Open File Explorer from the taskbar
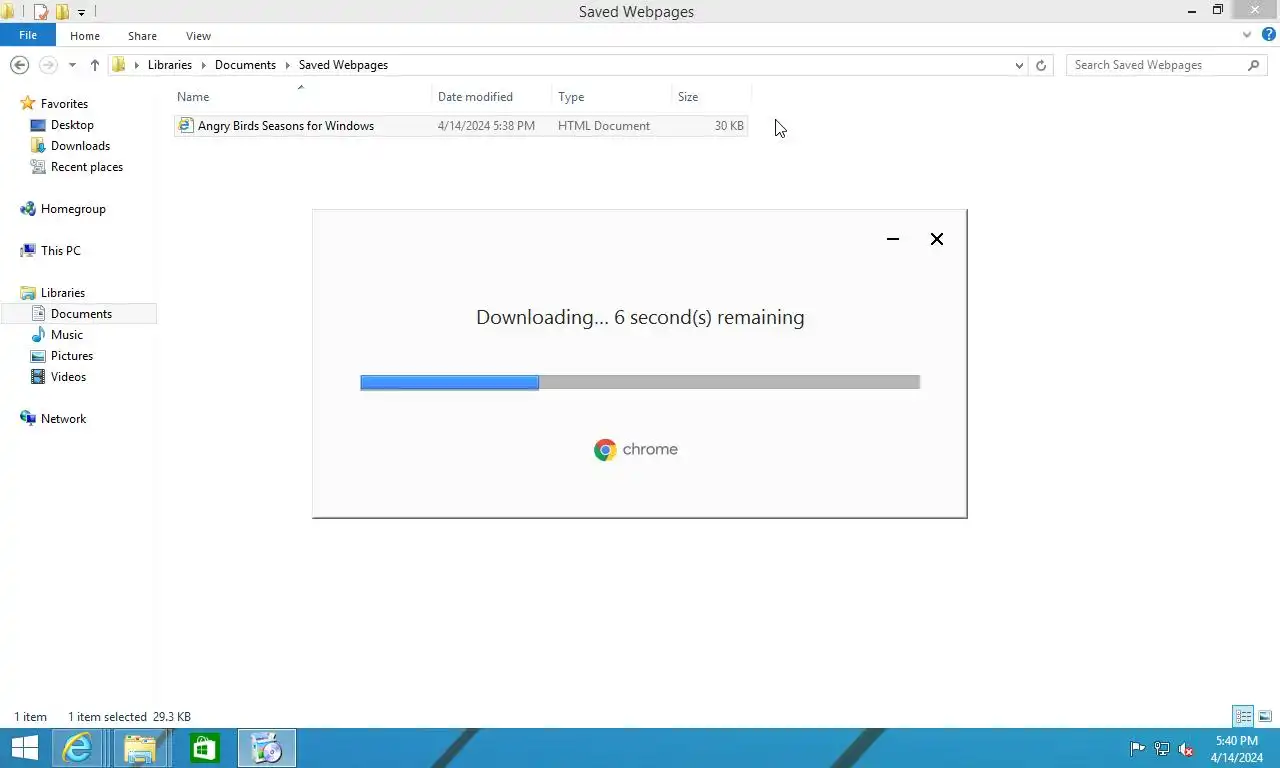 [140, 748]
